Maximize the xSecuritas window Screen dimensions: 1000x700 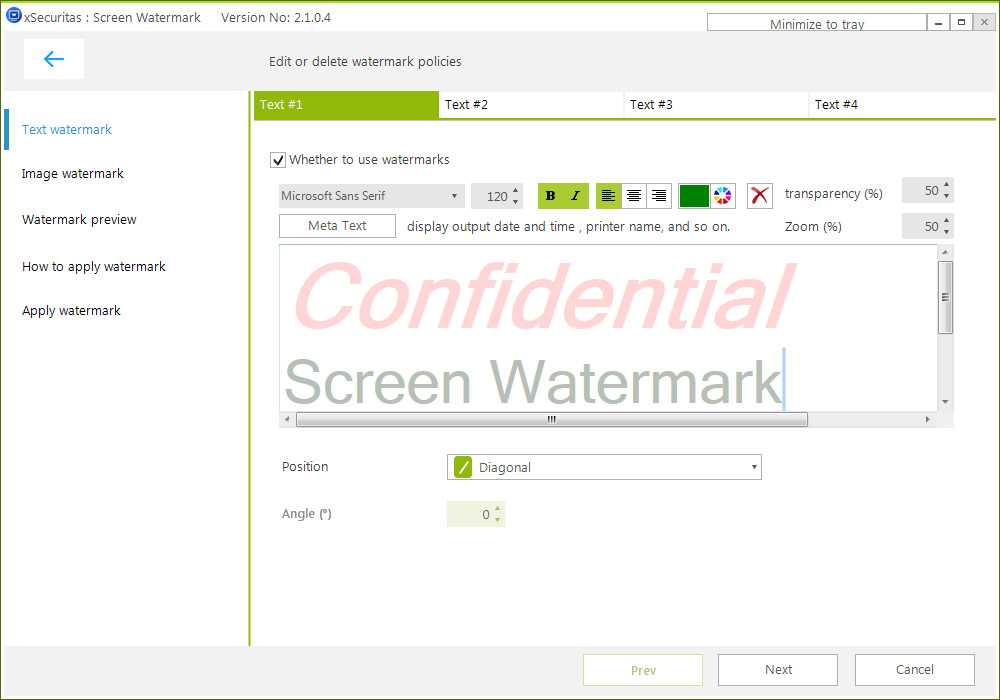(x=961, y=22)
